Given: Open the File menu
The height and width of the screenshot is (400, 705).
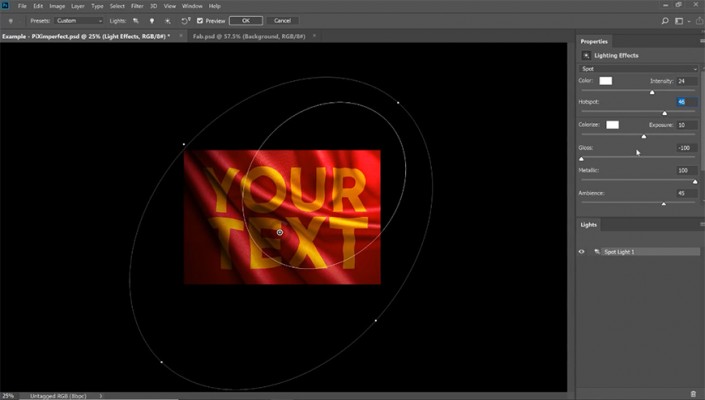Looking at the screenshot, I should 22,6.
